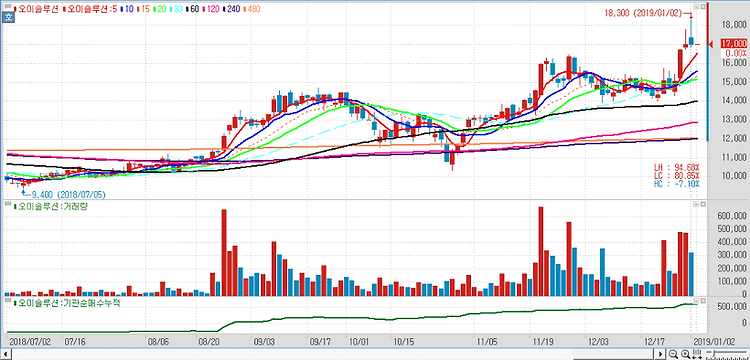The image size is (750, 360).
Task: Open the 기관순매수누적 pane menu icon
Action: (8, 300)
